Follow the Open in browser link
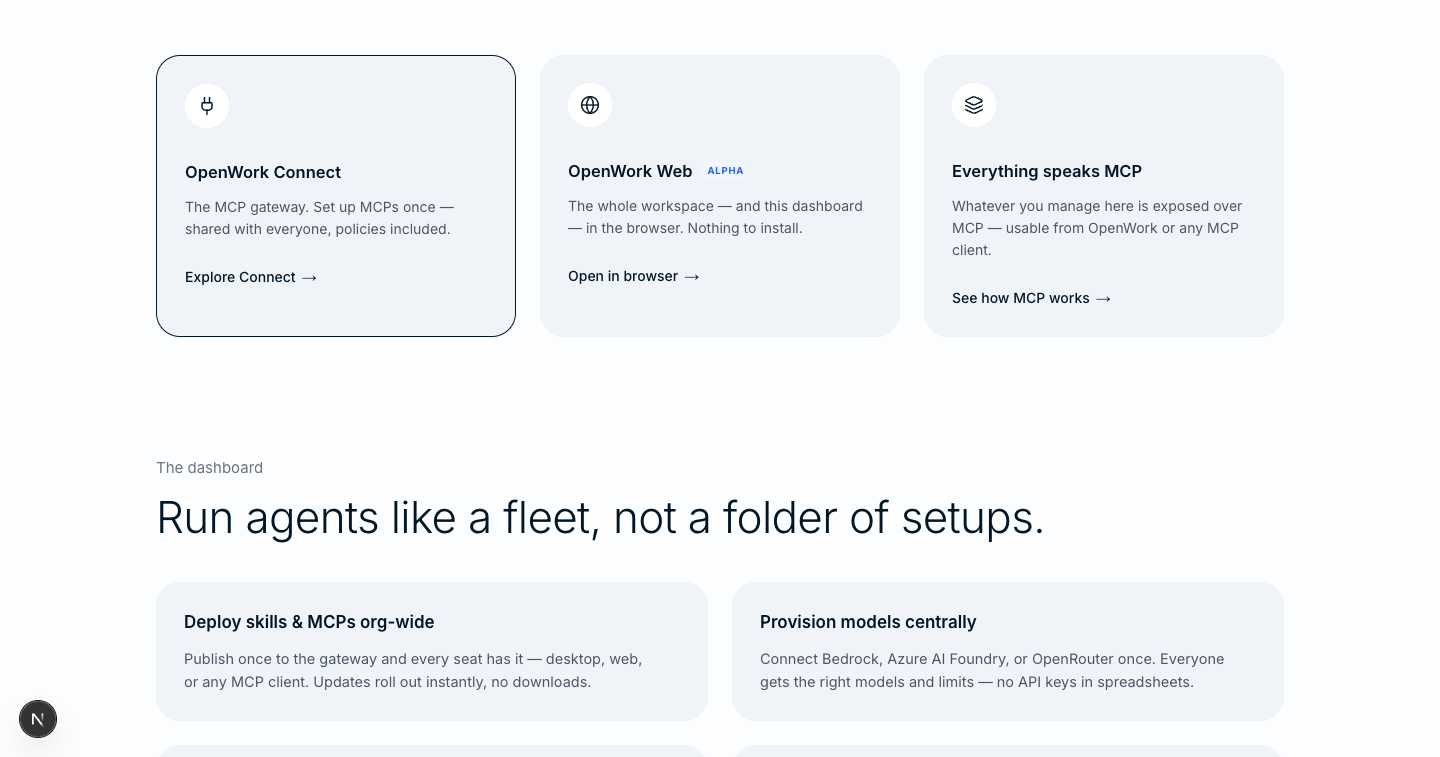 tap(634, 276)
